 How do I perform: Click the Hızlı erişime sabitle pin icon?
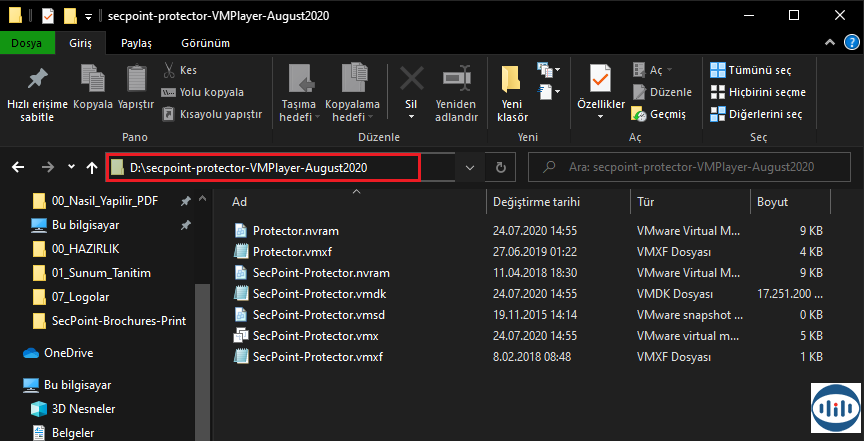click(x=37, y=79)
